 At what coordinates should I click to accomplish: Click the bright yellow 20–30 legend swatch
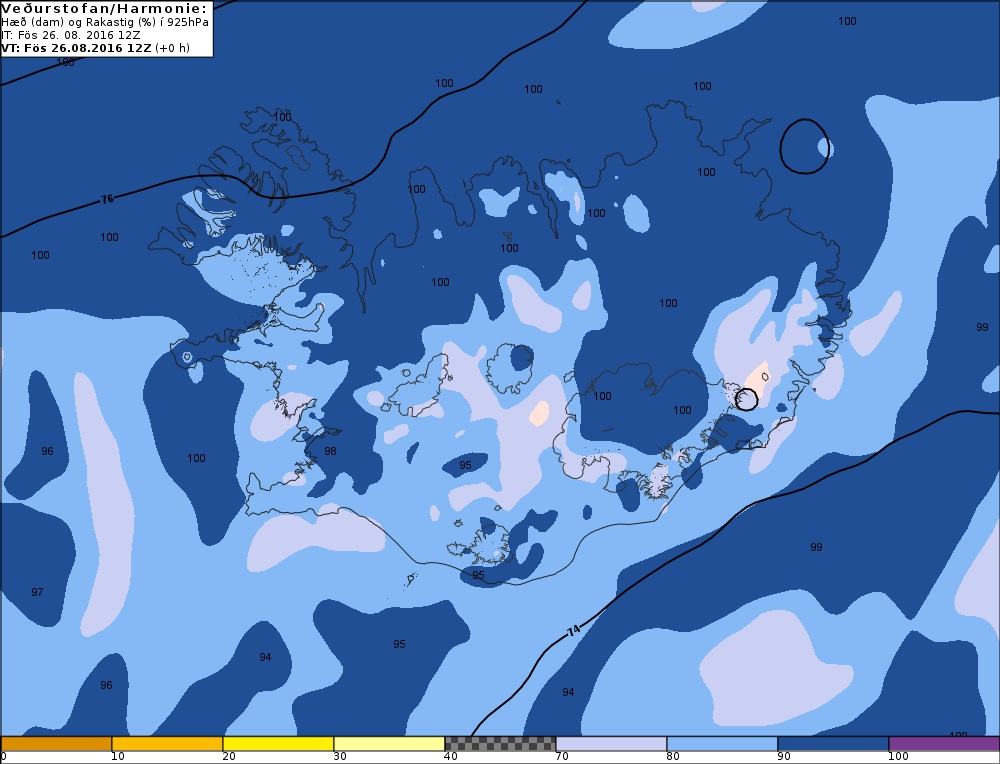pyautogui.click(x=278, y=744)
